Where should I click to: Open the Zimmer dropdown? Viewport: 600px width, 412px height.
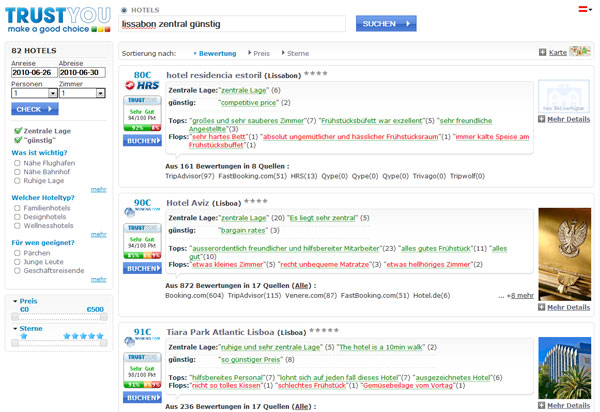tap(82, 93)
